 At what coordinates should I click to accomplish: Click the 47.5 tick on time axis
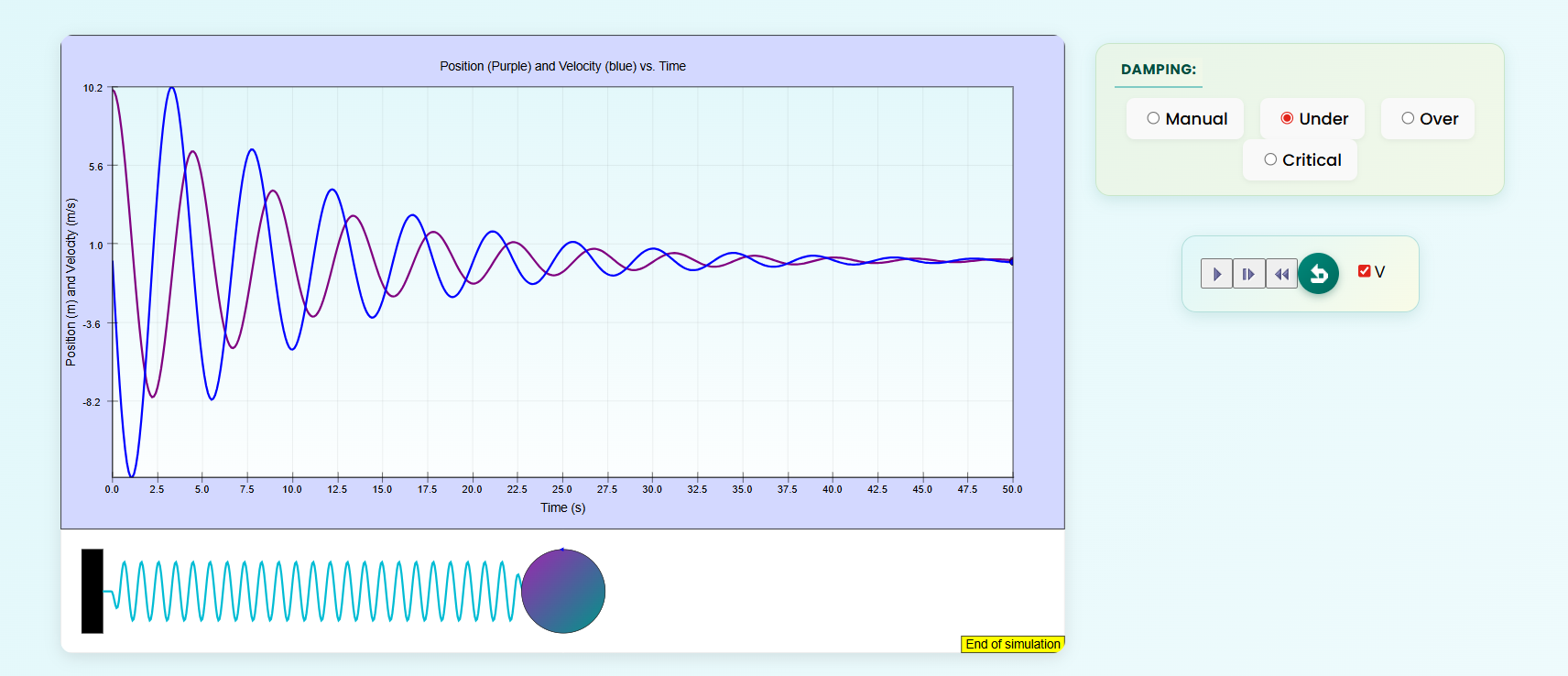click(967, 489)
